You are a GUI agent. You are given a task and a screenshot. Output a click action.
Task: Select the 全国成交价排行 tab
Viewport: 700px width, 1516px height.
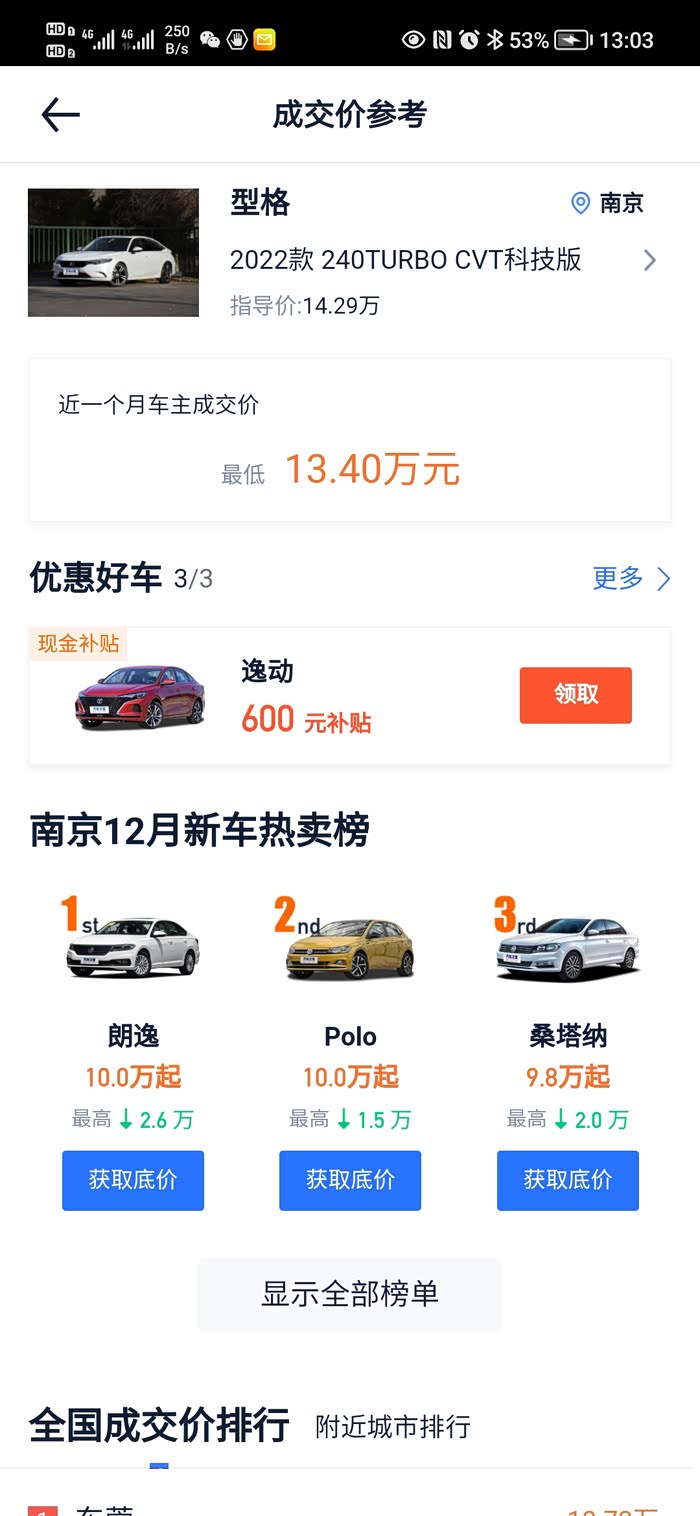click(x=159, y=1424)
